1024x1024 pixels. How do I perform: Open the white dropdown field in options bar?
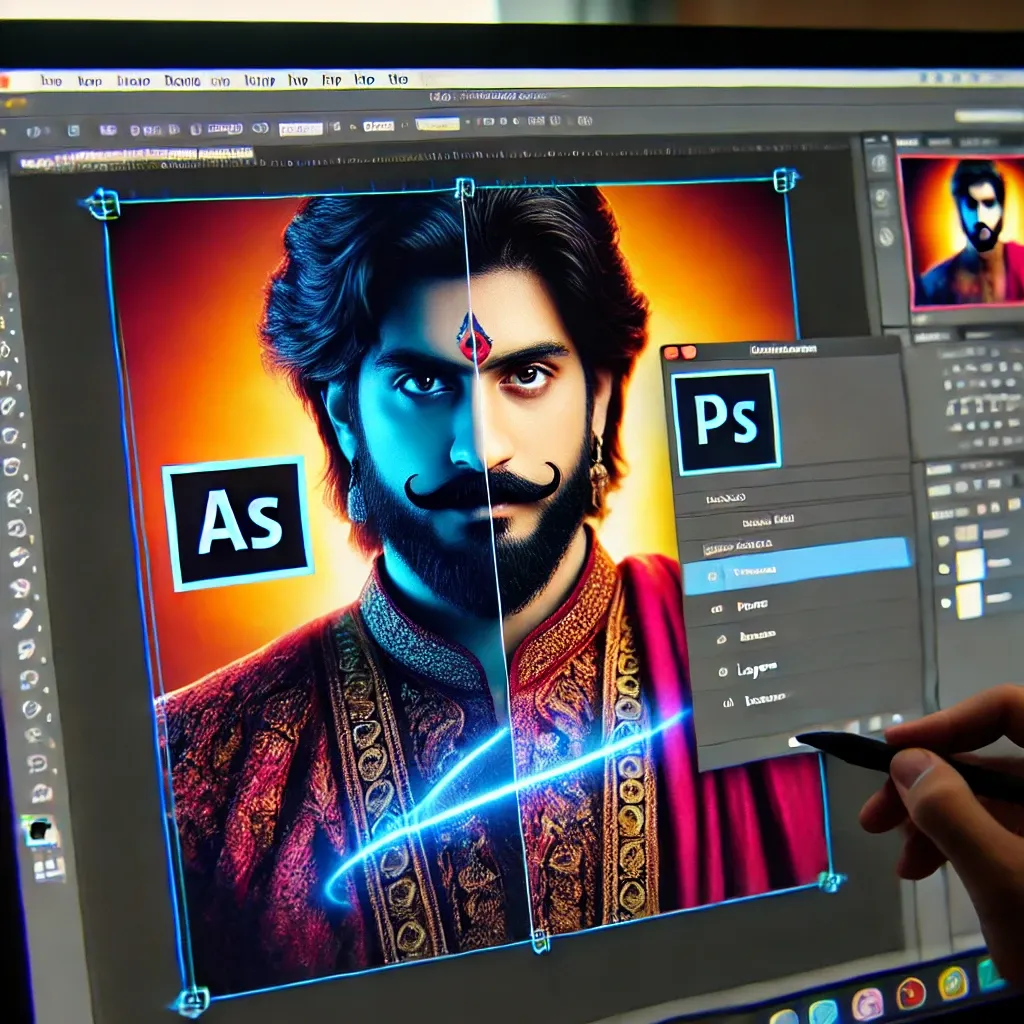pyautogui.click(x=300, y=129)
